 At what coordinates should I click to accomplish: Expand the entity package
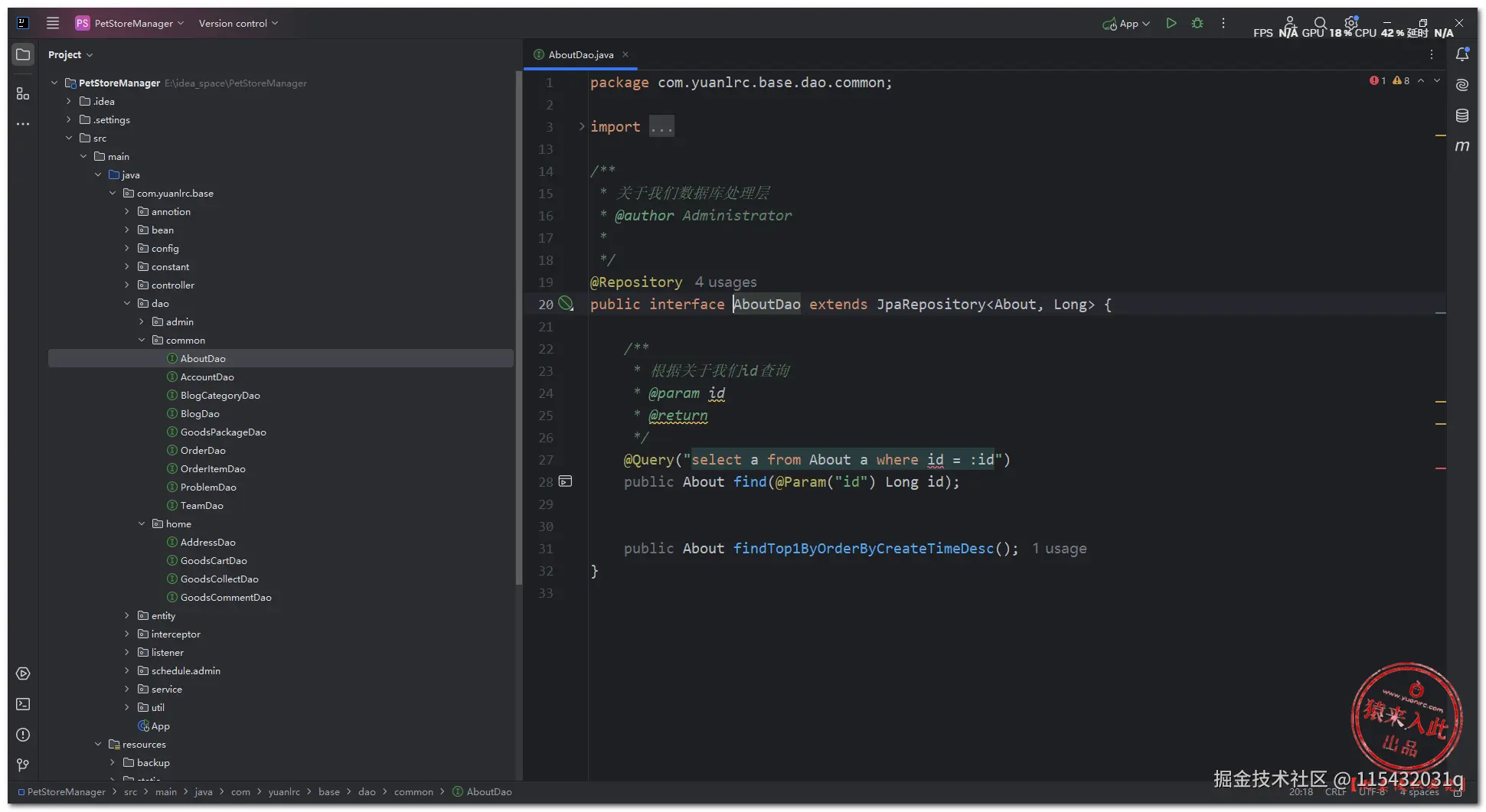click(127, 615)
